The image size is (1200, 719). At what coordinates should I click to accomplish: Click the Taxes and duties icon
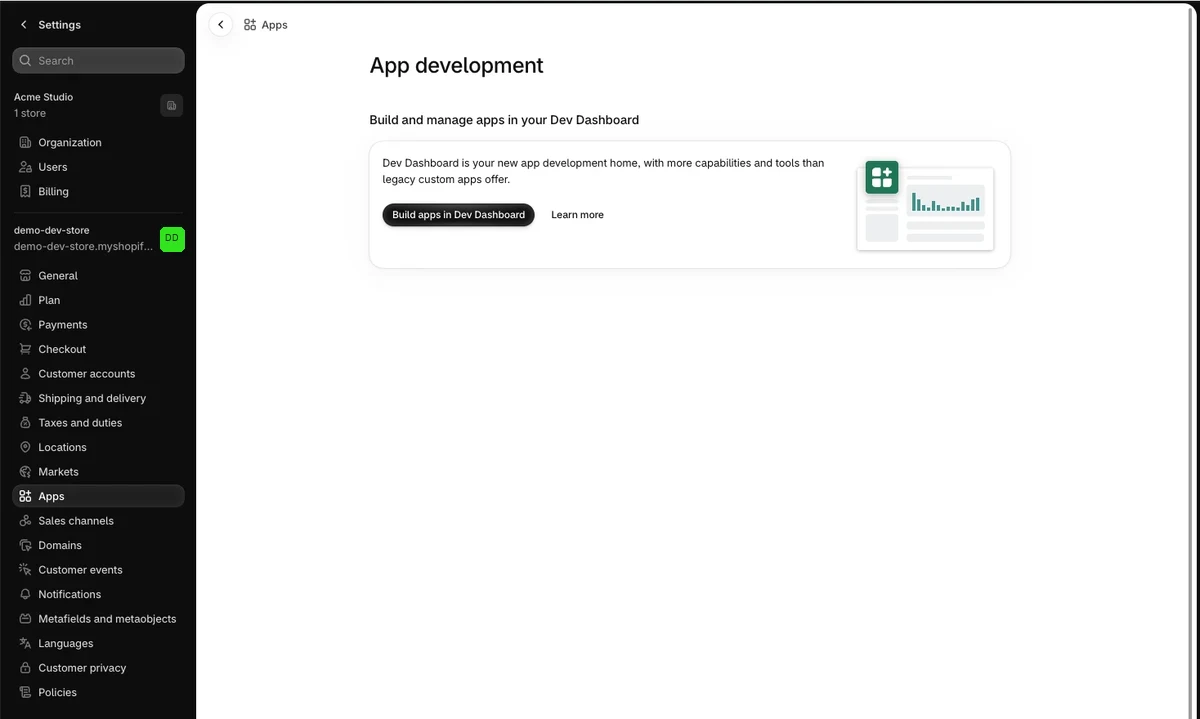click(26, 423)
